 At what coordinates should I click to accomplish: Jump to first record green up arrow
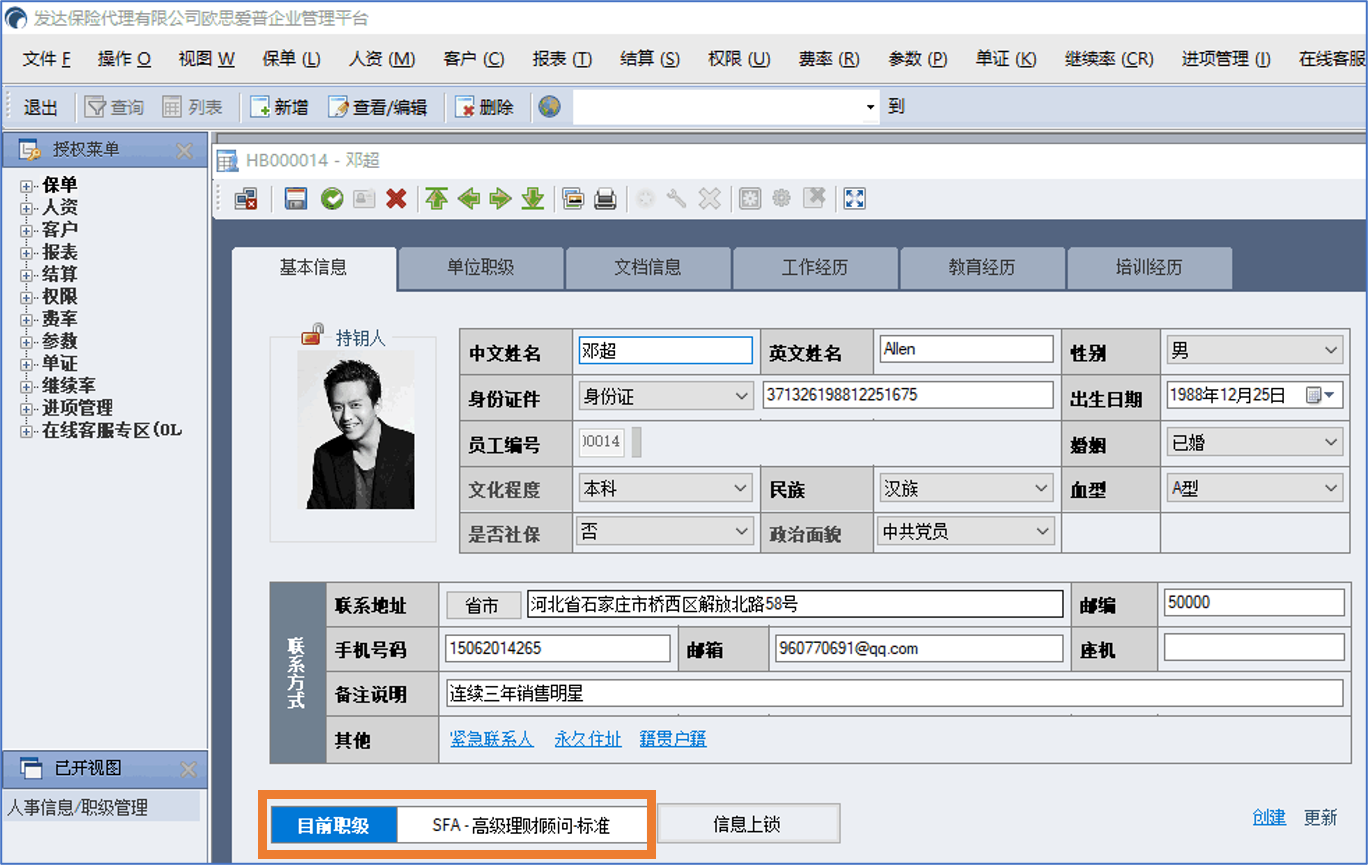coord(436,198)
